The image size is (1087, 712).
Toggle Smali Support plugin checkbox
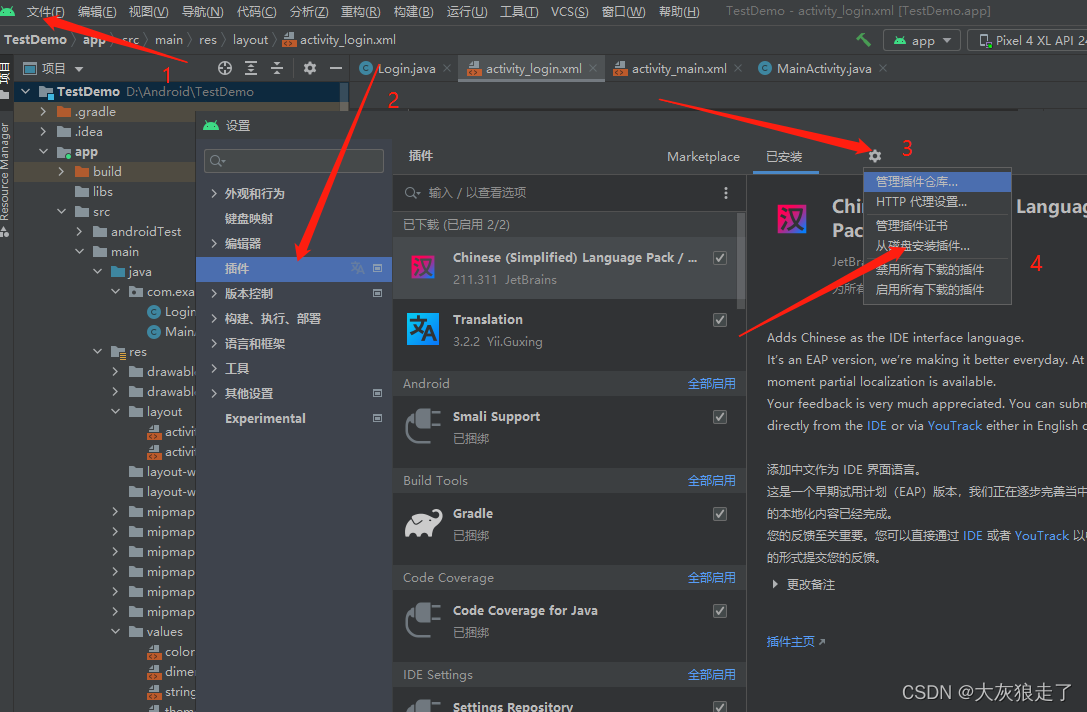pos(720,417)
